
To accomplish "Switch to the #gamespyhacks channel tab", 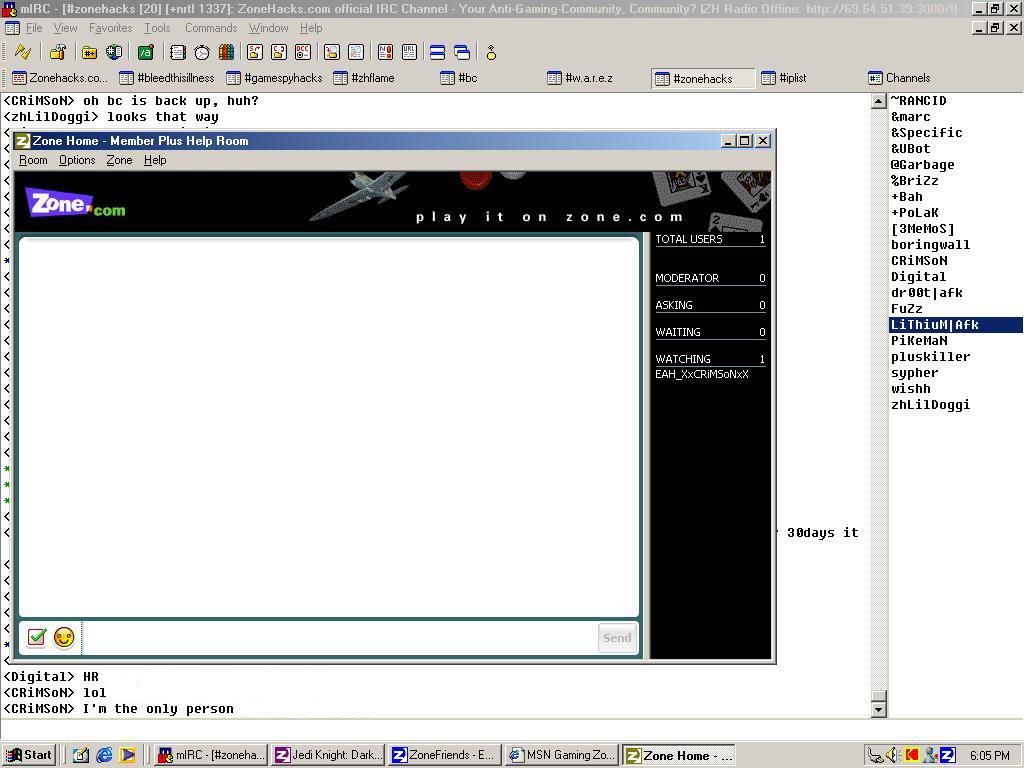I will [x=274, y=78].
